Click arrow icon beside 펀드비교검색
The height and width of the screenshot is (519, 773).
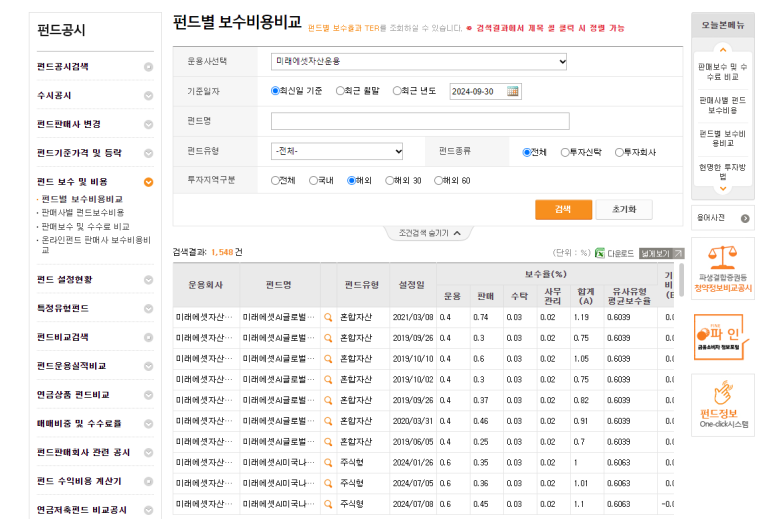pos(148,337)
